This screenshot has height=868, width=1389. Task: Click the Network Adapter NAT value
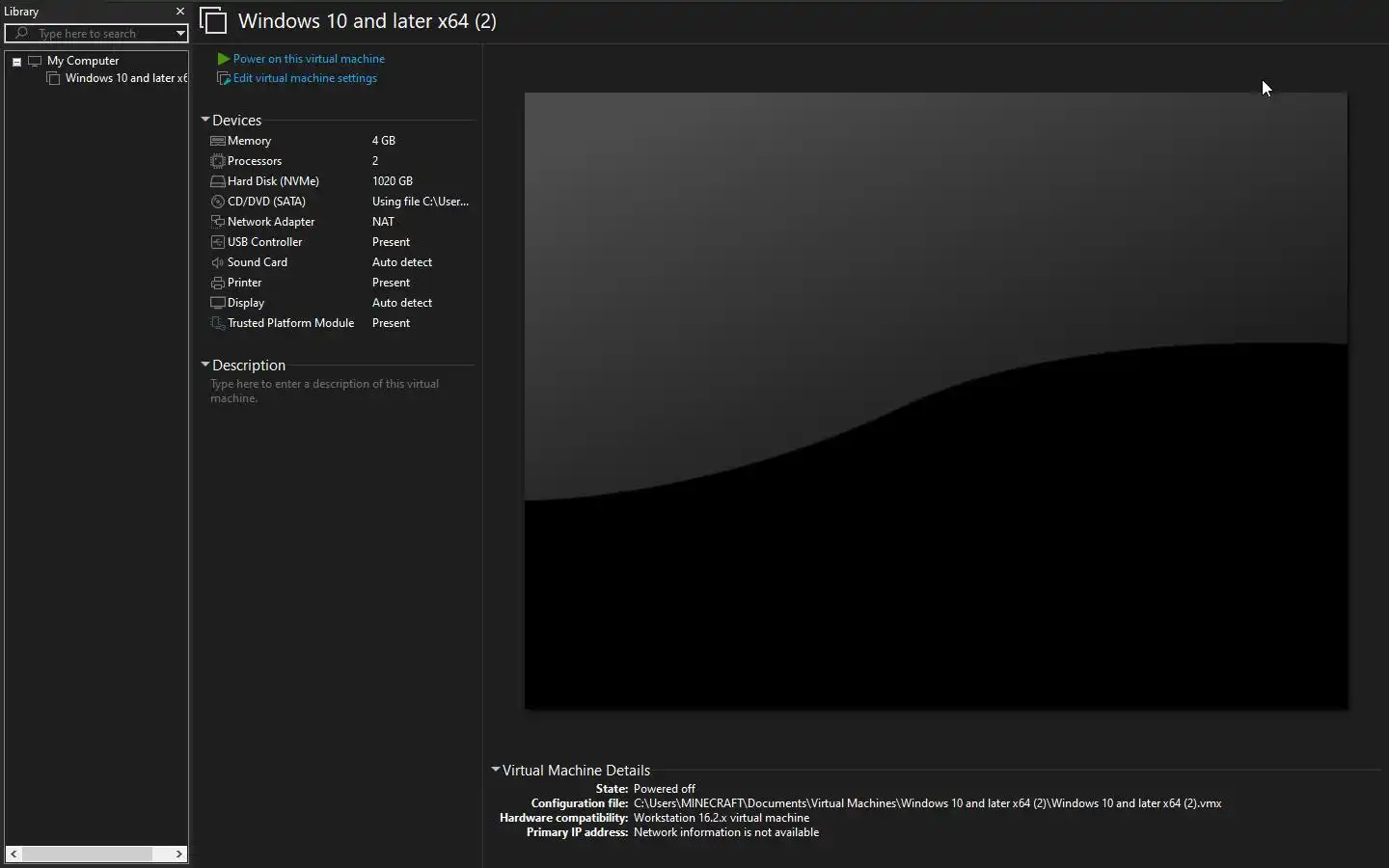click(383, 222)
